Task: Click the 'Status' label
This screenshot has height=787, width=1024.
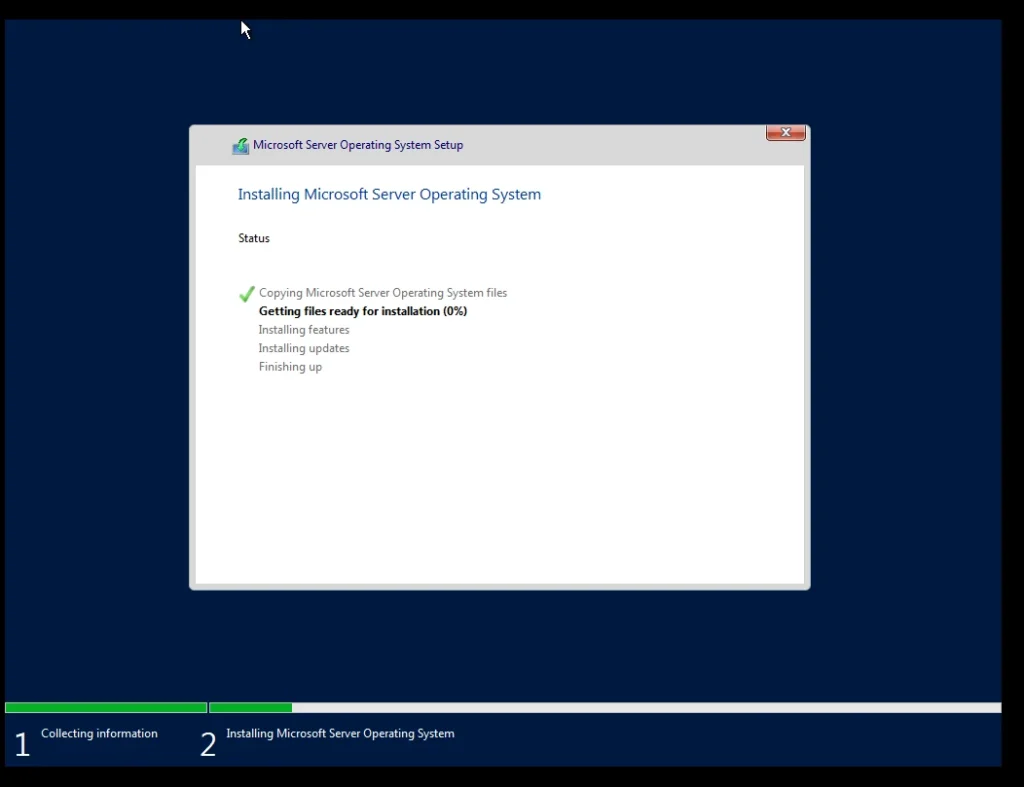Action: click(x=254, y=238)
